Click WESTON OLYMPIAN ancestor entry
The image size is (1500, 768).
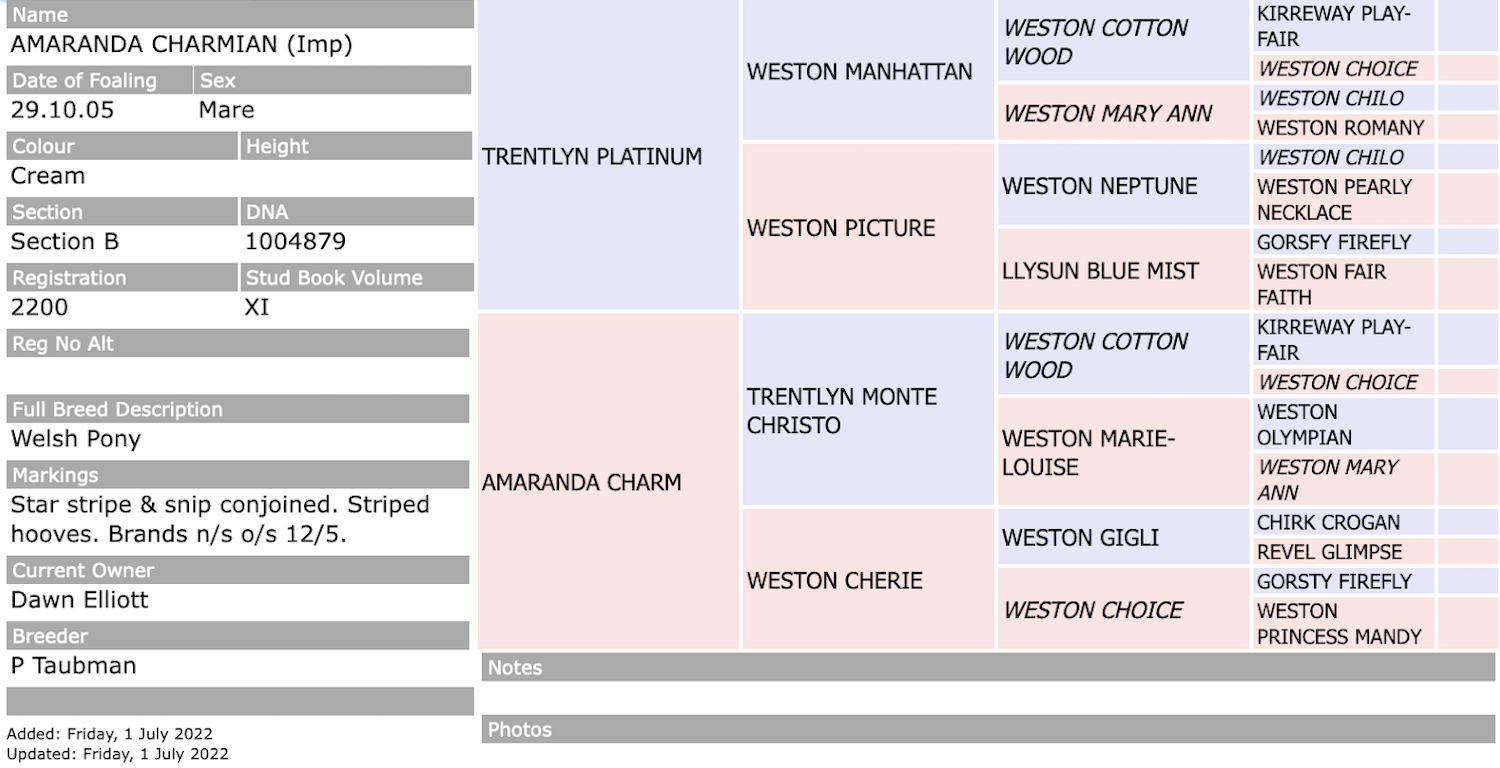pos(1304,424)
